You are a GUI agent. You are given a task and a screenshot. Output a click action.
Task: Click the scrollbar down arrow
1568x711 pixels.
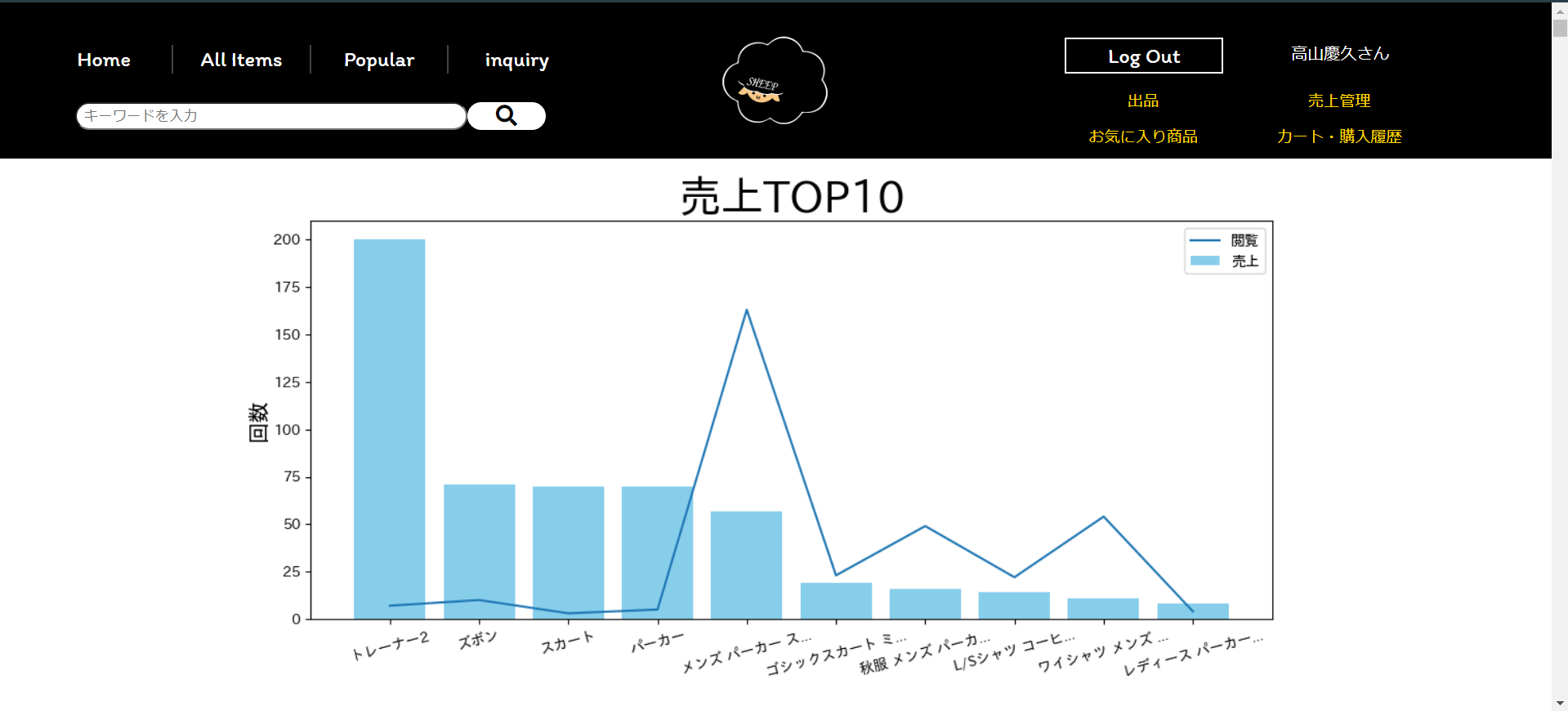tap(1559, 703)
